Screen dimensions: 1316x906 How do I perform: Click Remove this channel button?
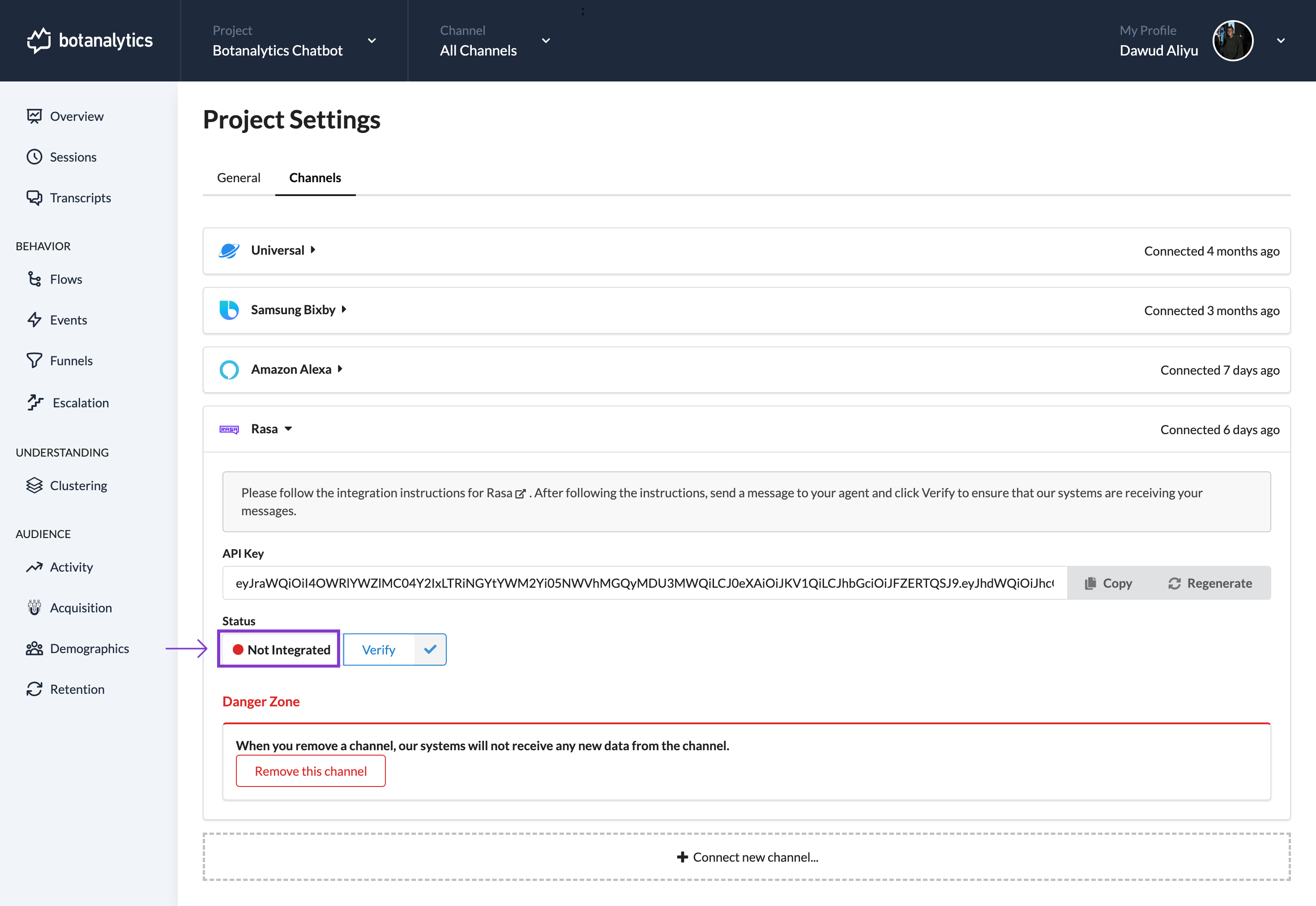tap(310, 771)
